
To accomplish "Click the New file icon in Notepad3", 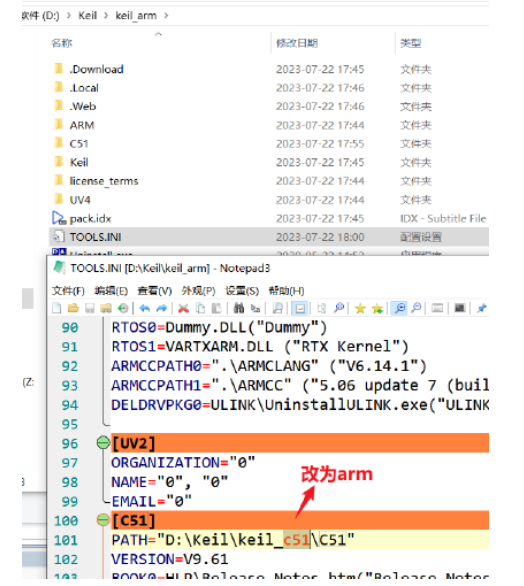I will coord(57,308).
